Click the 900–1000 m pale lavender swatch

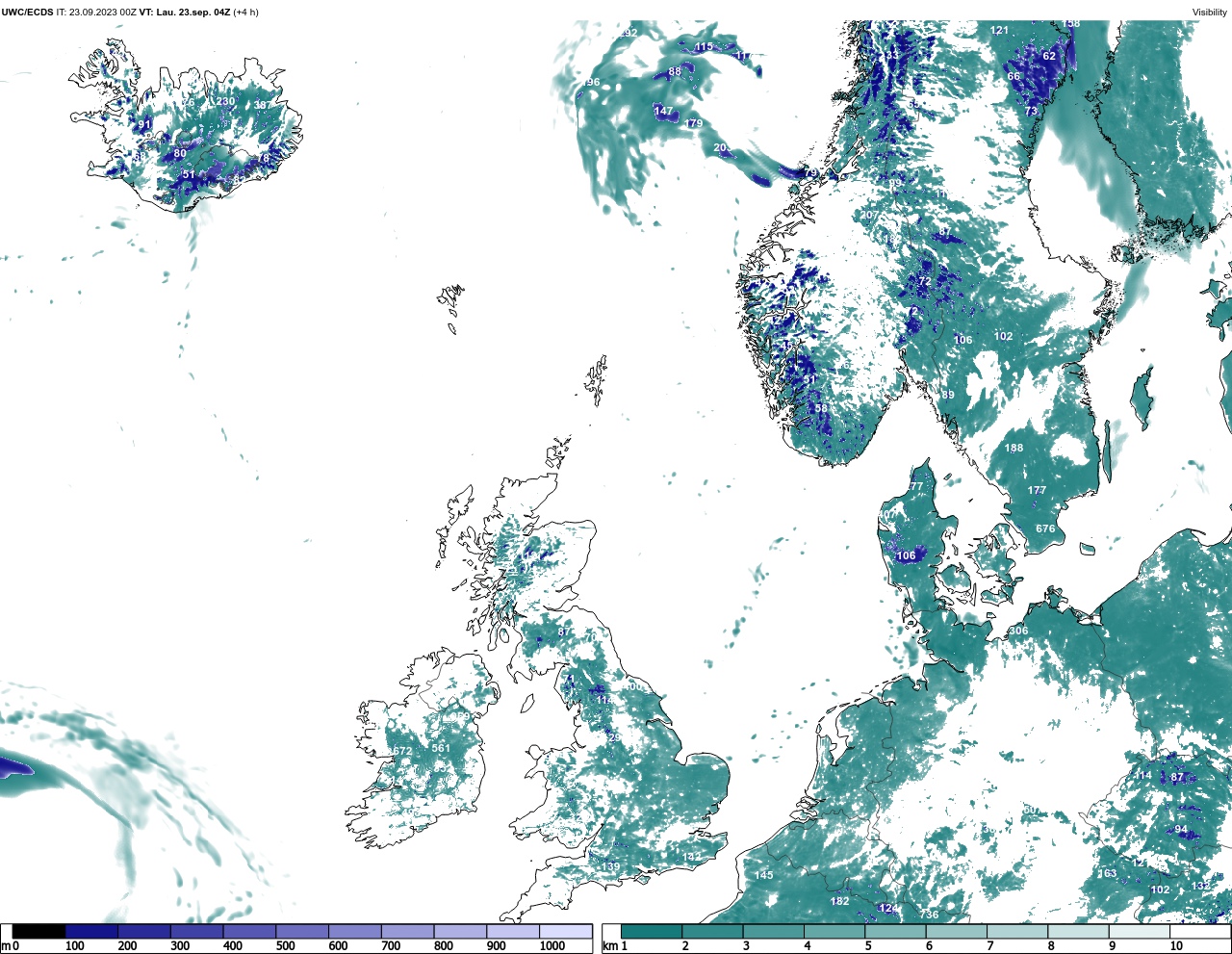(x=513, y=932)
